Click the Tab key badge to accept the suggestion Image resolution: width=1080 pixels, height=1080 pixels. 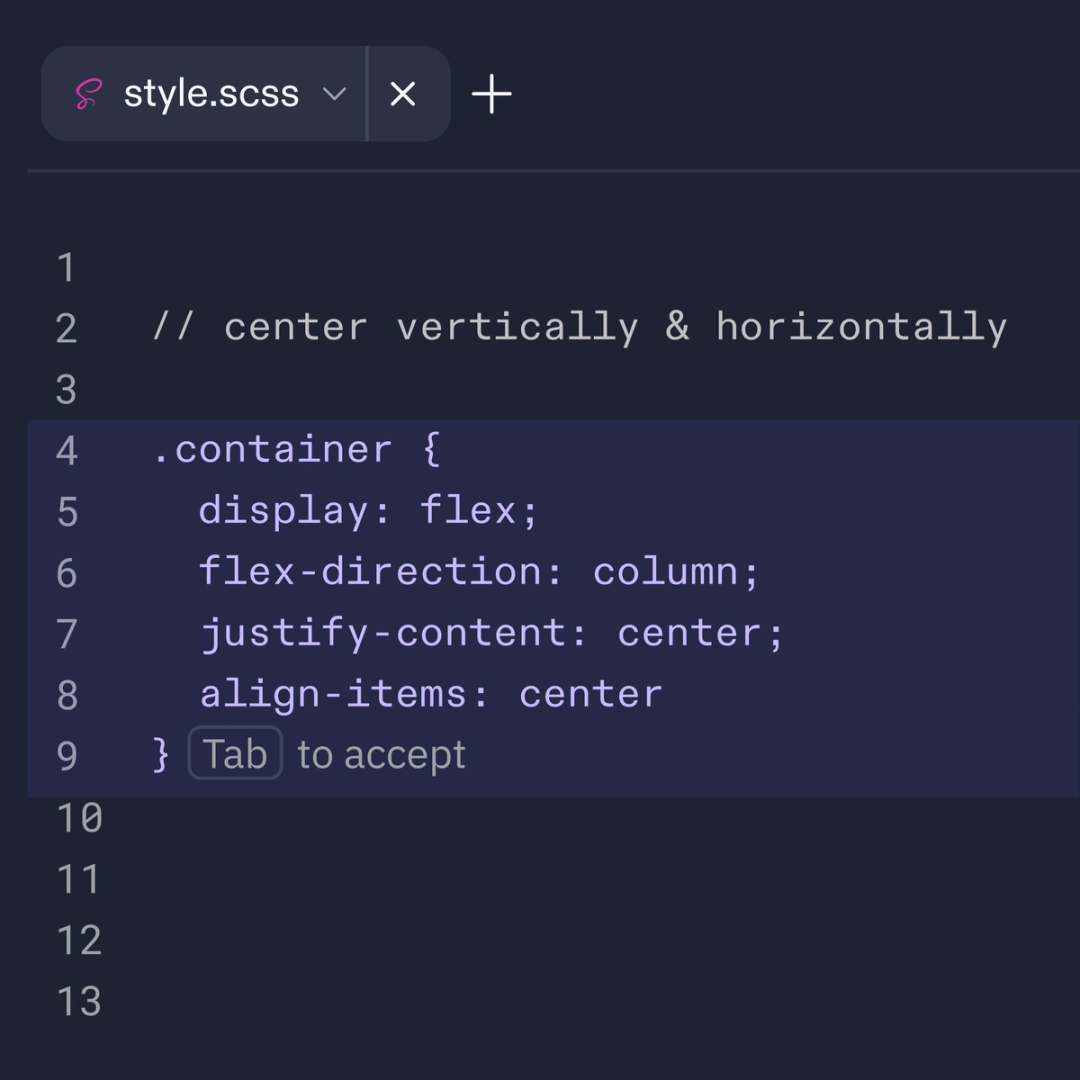(x=235, y=753)
